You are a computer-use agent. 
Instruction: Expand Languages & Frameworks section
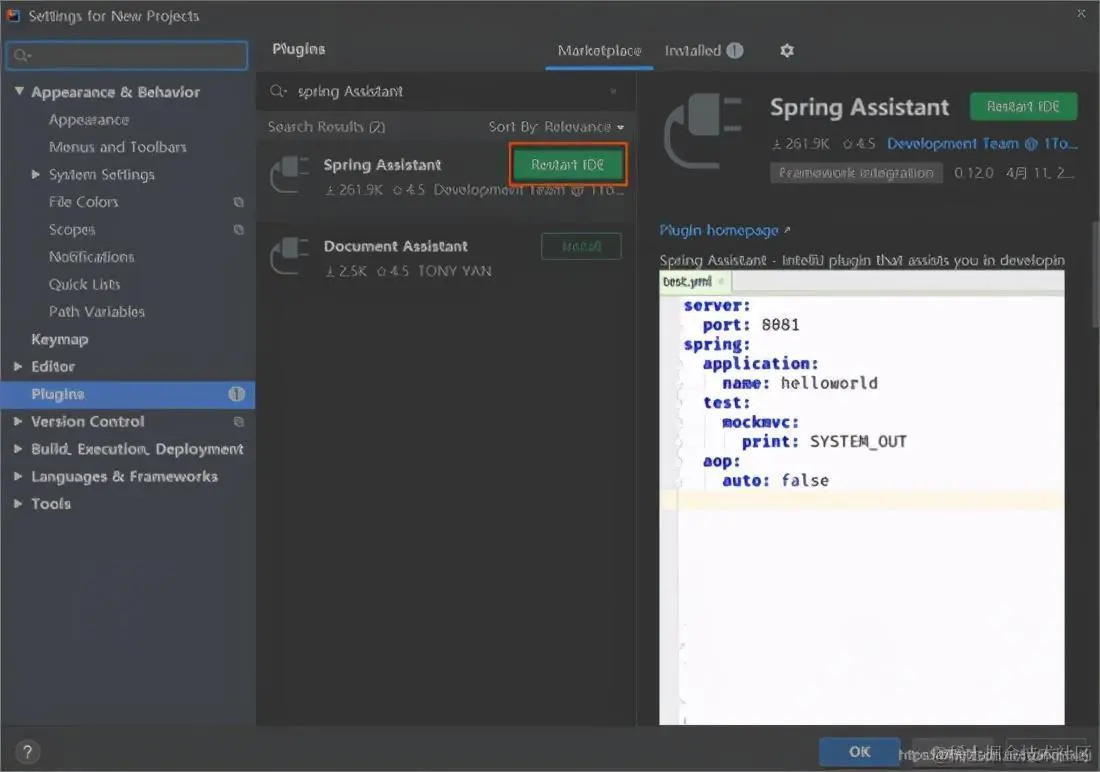18,476
